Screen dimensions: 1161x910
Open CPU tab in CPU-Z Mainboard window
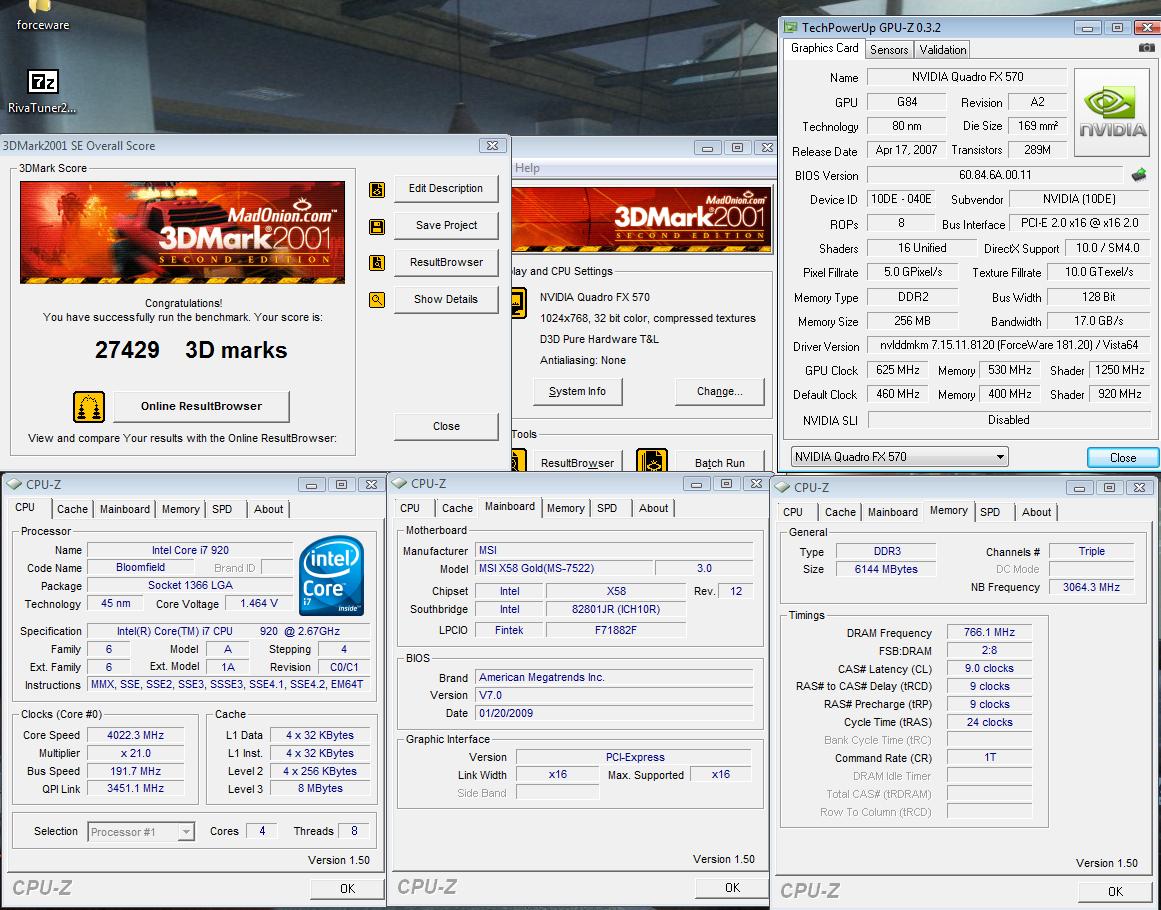(x=409, y=508)
